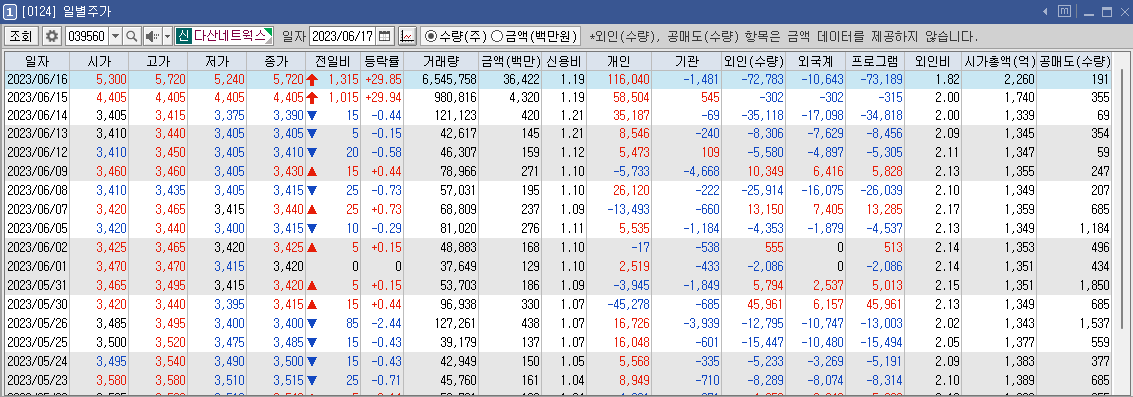Select the 금액(백만원) radio option

click(535, 35)
